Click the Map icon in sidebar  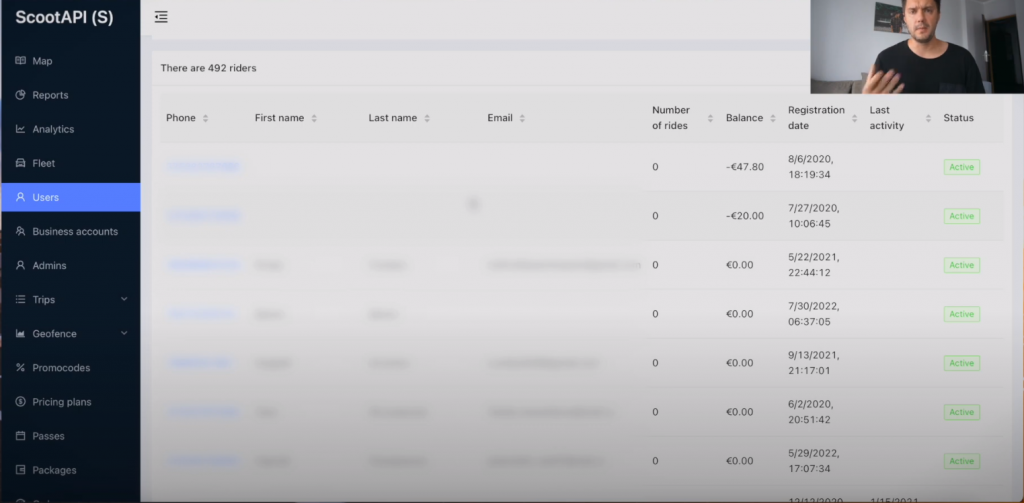(20, 61)
